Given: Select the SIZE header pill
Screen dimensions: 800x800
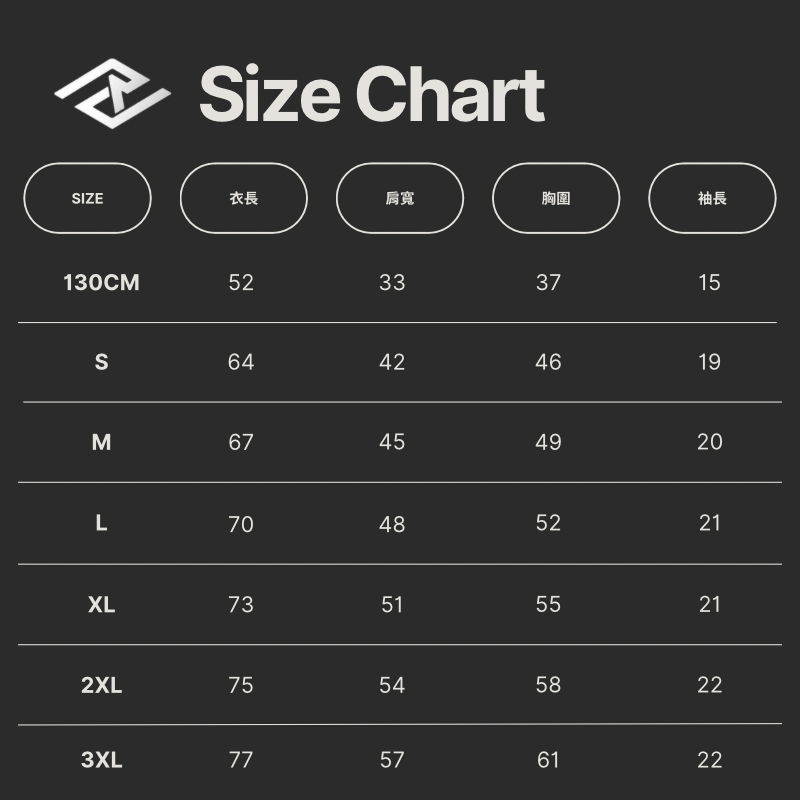Looking at the screenshot, I should coord(88,198).
